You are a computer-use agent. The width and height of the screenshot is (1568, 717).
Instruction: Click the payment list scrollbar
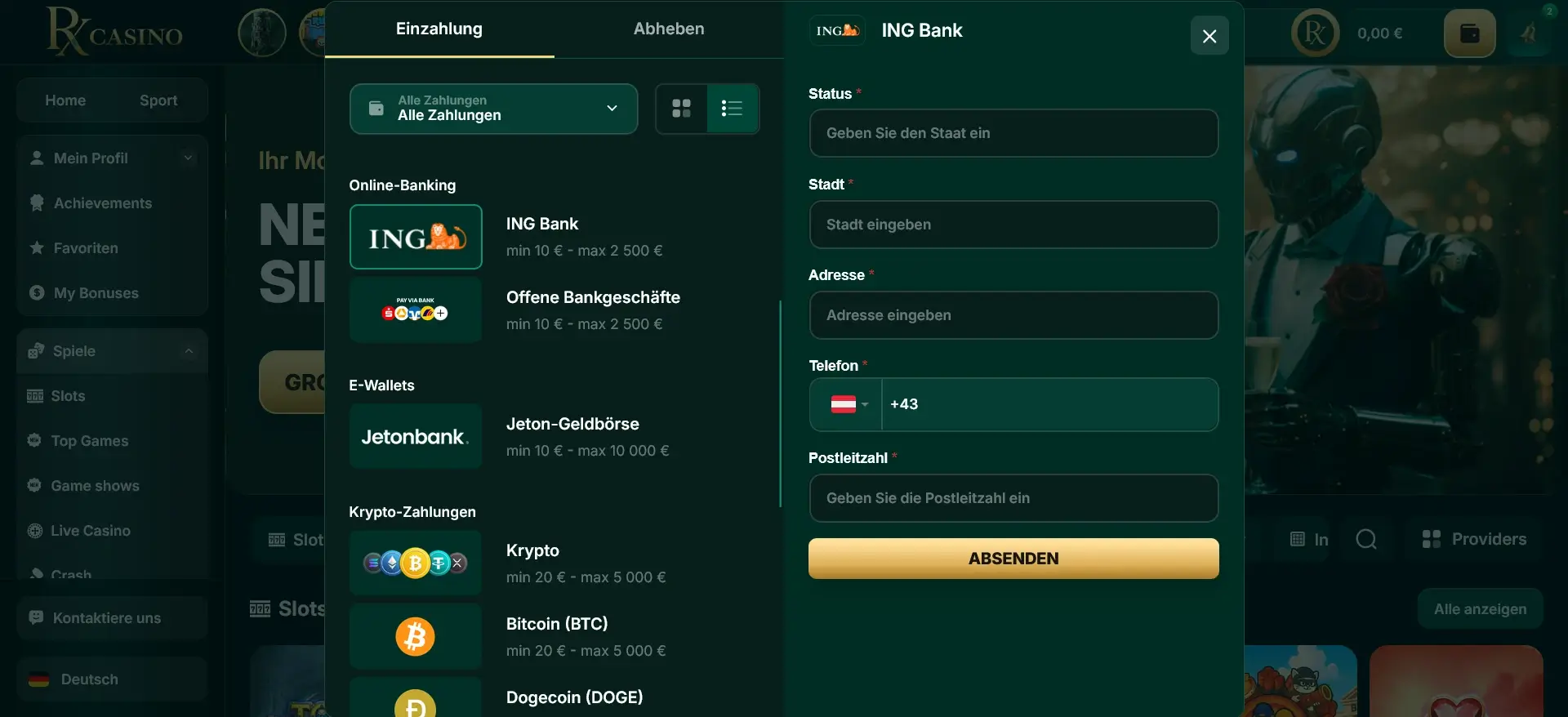click(x=780, y=403)
